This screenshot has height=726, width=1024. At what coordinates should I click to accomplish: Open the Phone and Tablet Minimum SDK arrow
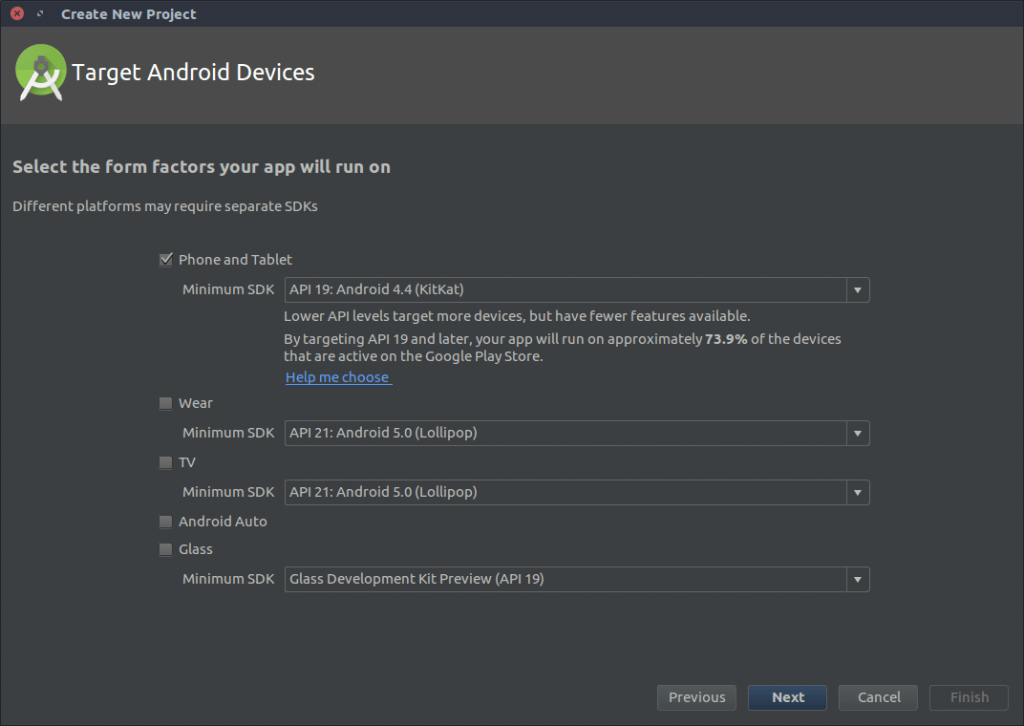click(x=857, y=290)
